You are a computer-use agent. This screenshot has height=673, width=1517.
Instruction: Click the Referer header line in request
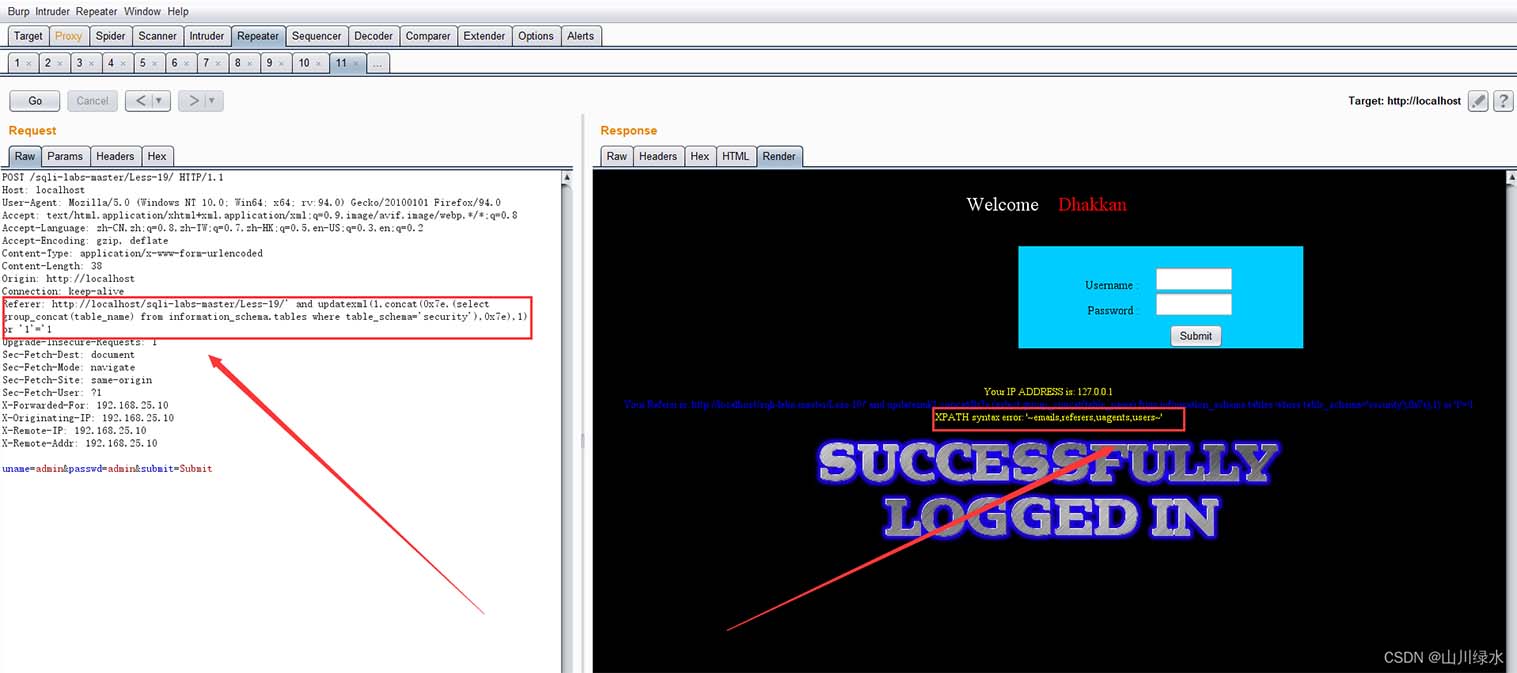tap(265, 316)
